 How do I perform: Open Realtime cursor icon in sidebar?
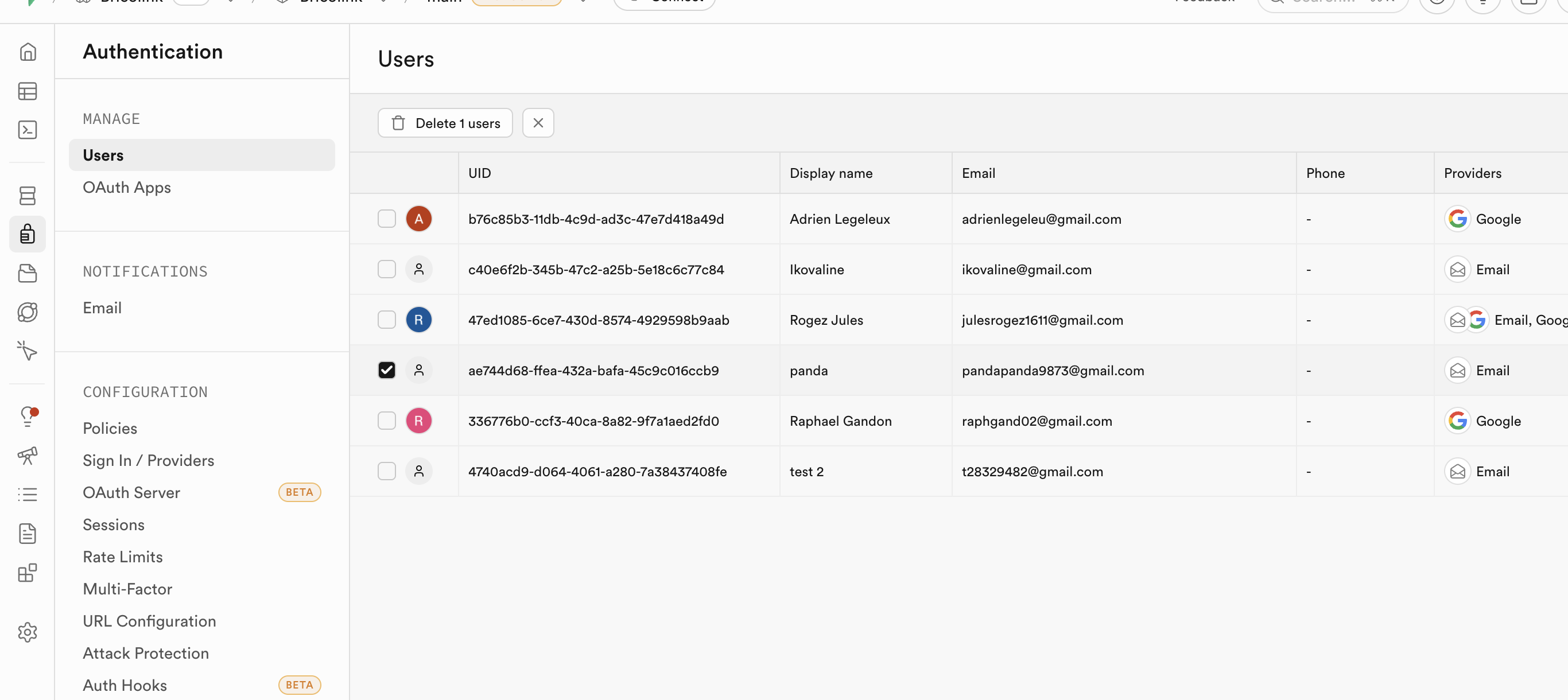pyautogui.click(x=28, y=351)
